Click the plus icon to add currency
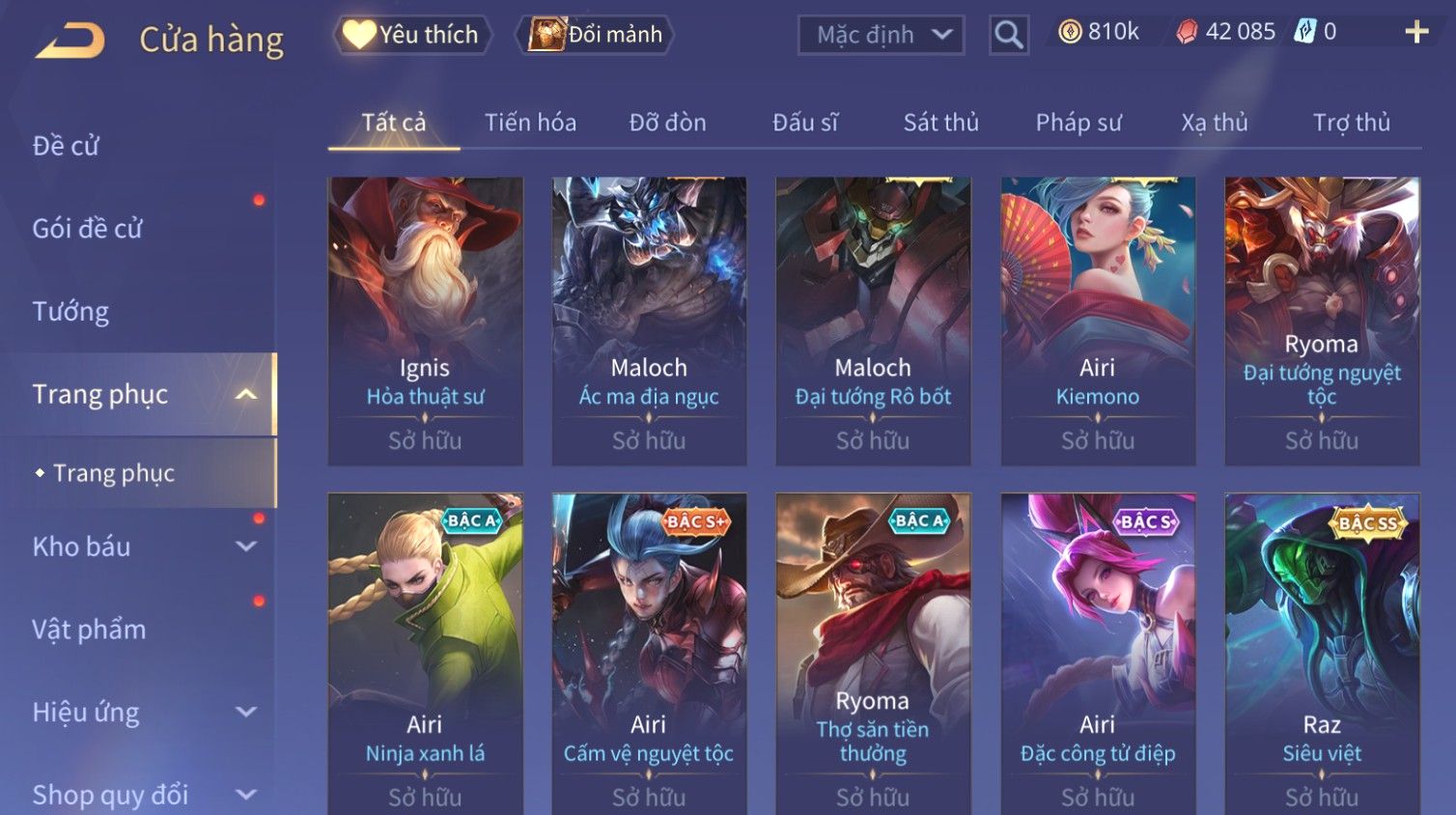This screenshot has height=815, width=1456. (1416, 32)
